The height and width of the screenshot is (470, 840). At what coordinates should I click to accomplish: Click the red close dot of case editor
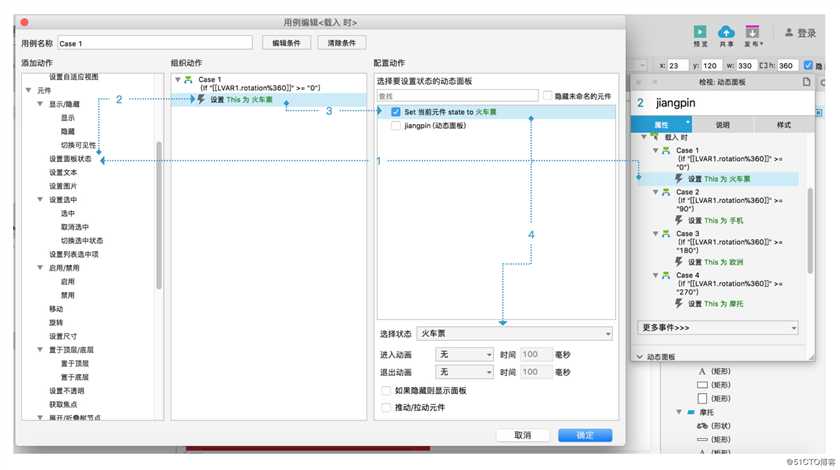[25, 22]
